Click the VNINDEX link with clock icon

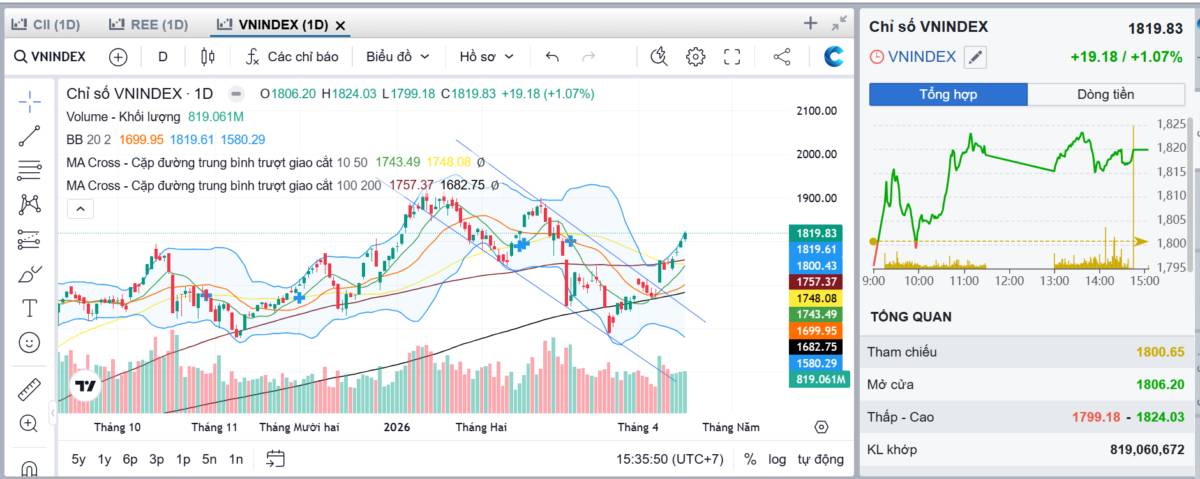913,57
